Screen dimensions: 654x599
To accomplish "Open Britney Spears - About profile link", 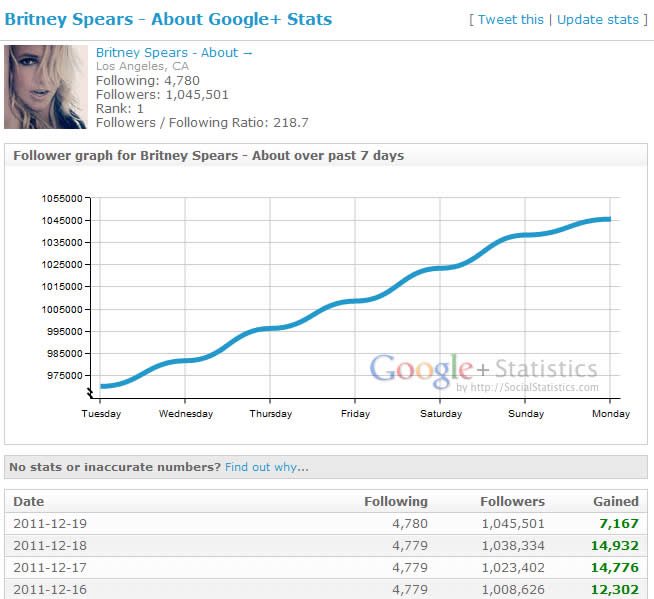I will click(174, 53).
